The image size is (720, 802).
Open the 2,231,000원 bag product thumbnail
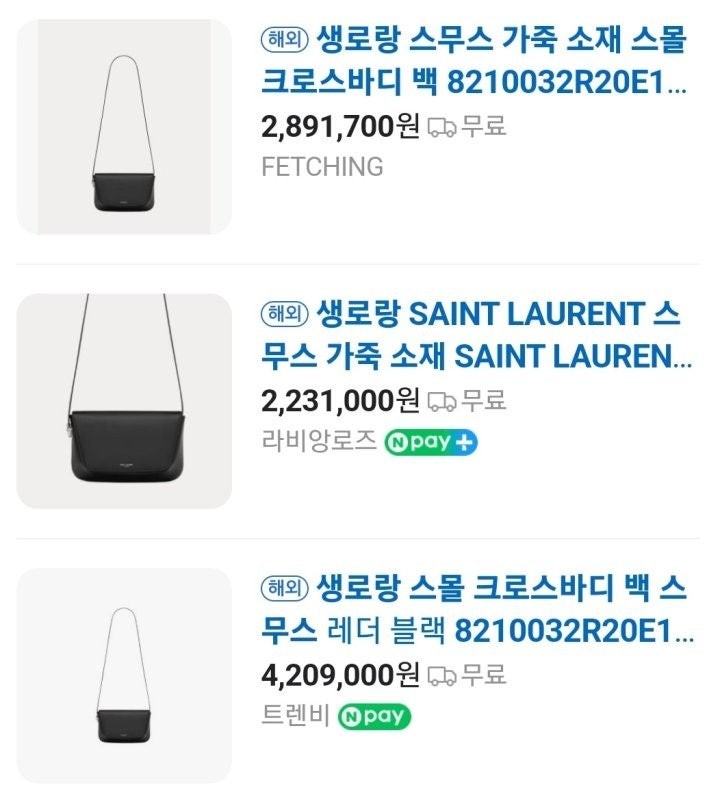pyautogui.click(x=124, y=401)
